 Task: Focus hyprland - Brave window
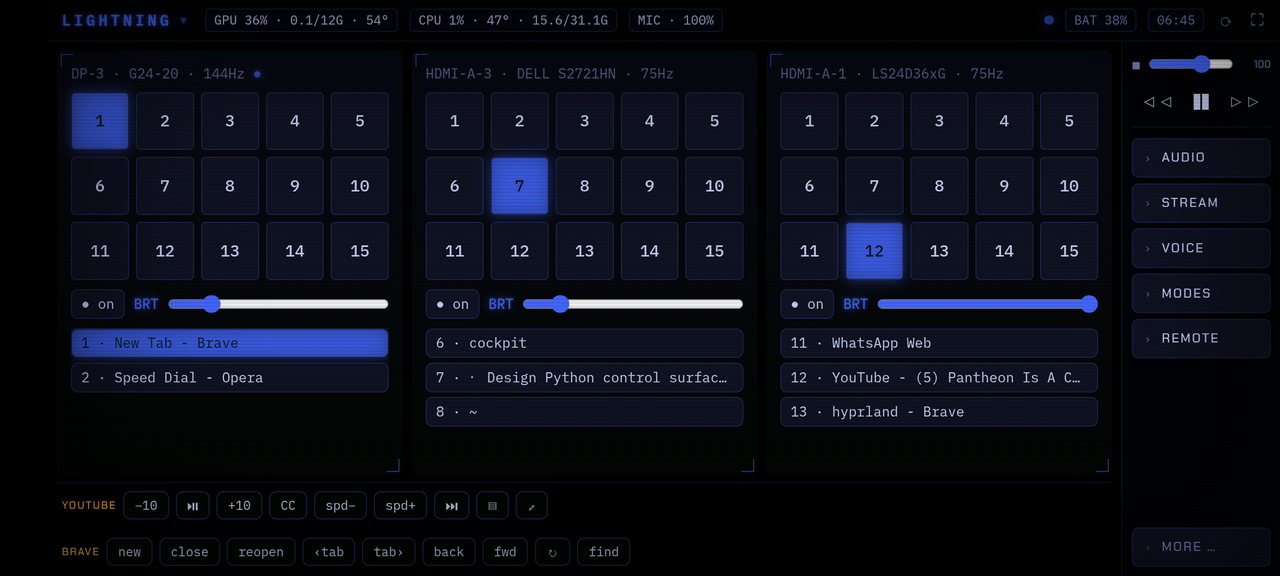[x=939, y=412]
